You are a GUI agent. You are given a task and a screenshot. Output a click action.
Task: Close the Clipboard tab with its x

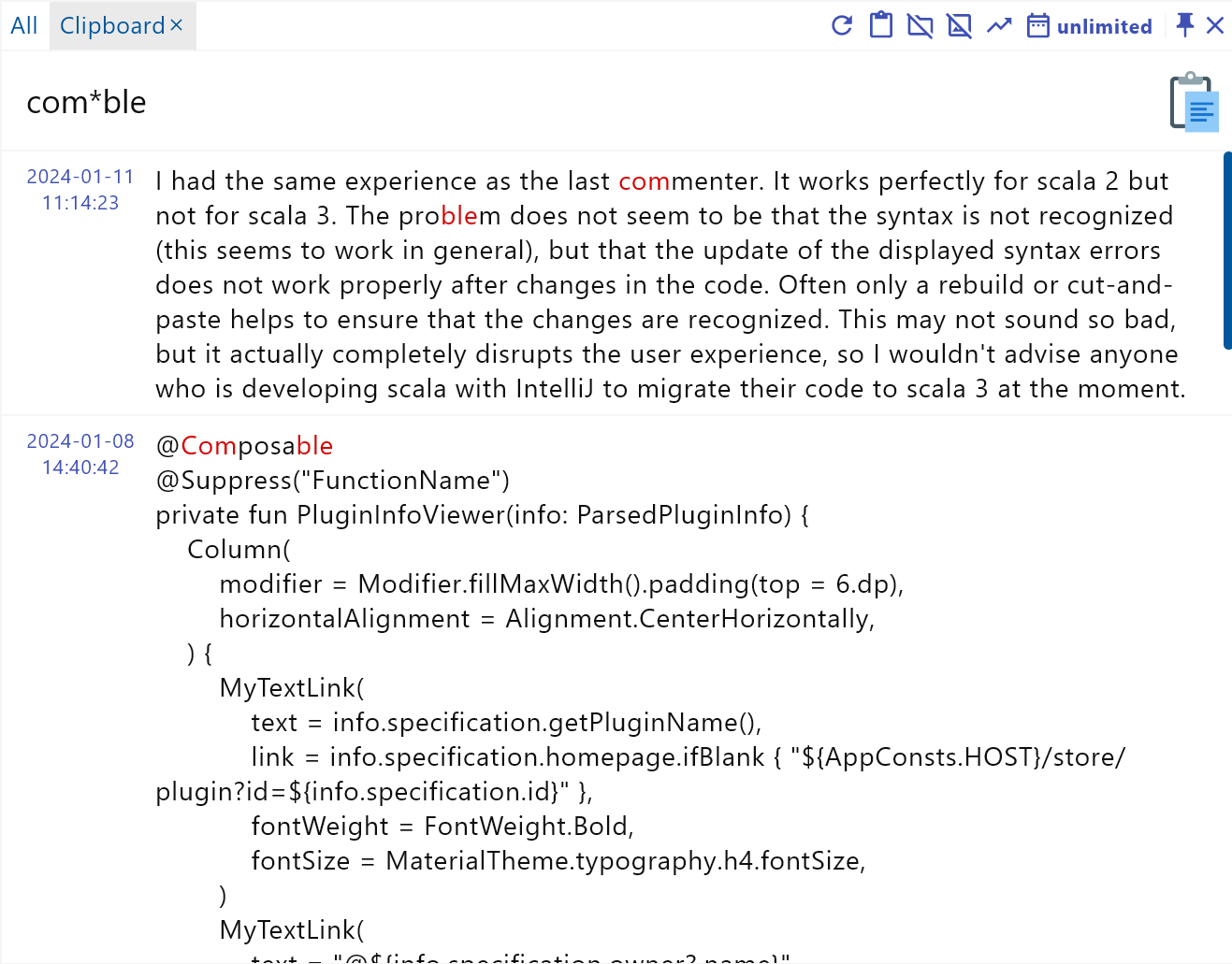click(x=177, y=25)
